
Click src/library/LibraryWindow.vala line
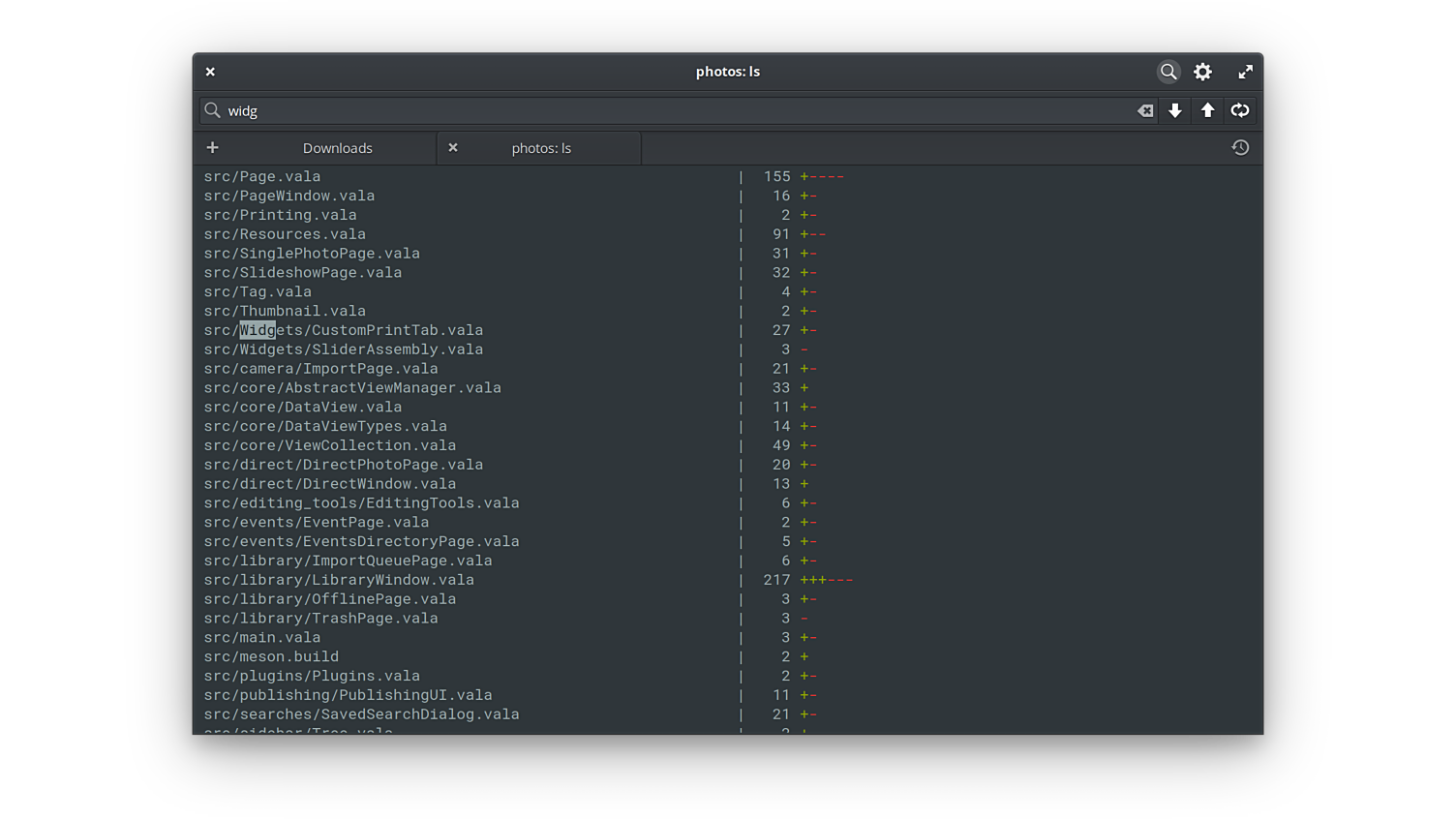pos(339,580)
